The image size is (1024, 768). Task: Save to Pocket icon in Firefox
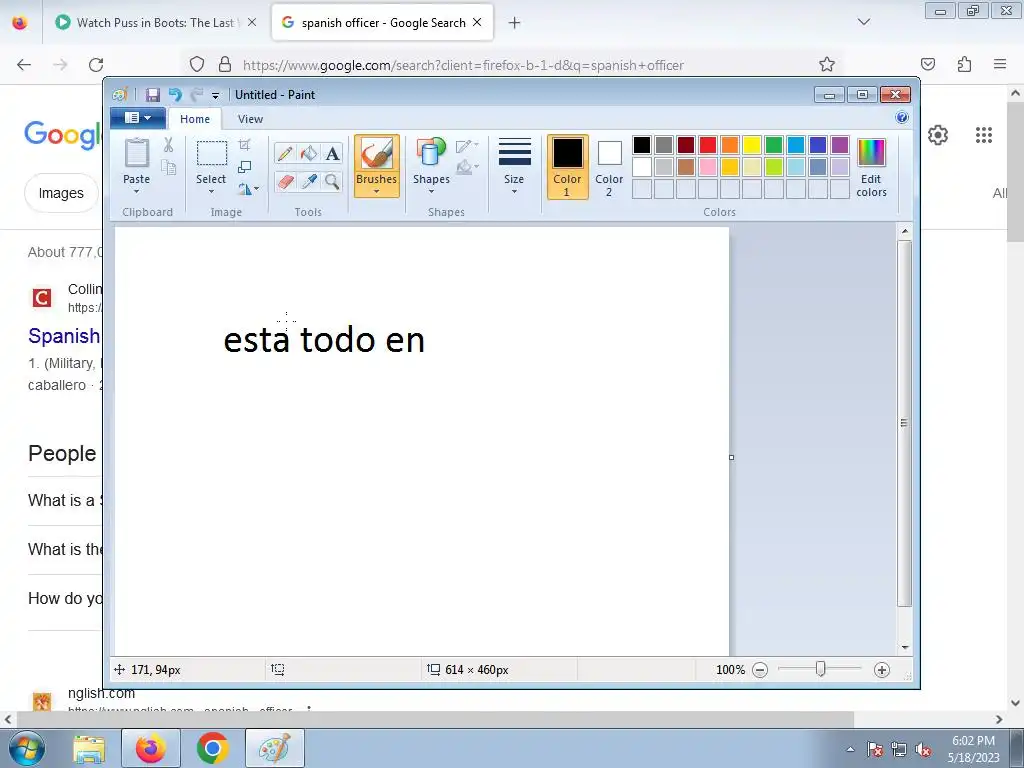point(927,64)
